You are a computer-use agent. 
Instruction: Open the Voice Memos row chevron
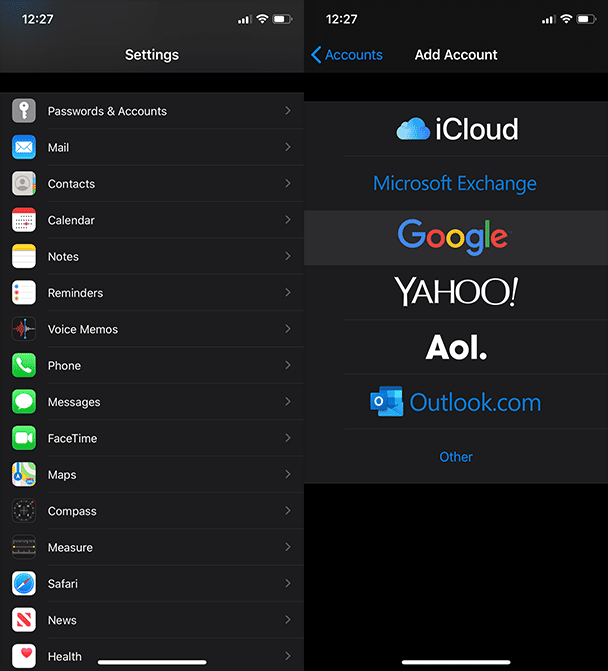point(288,329)
